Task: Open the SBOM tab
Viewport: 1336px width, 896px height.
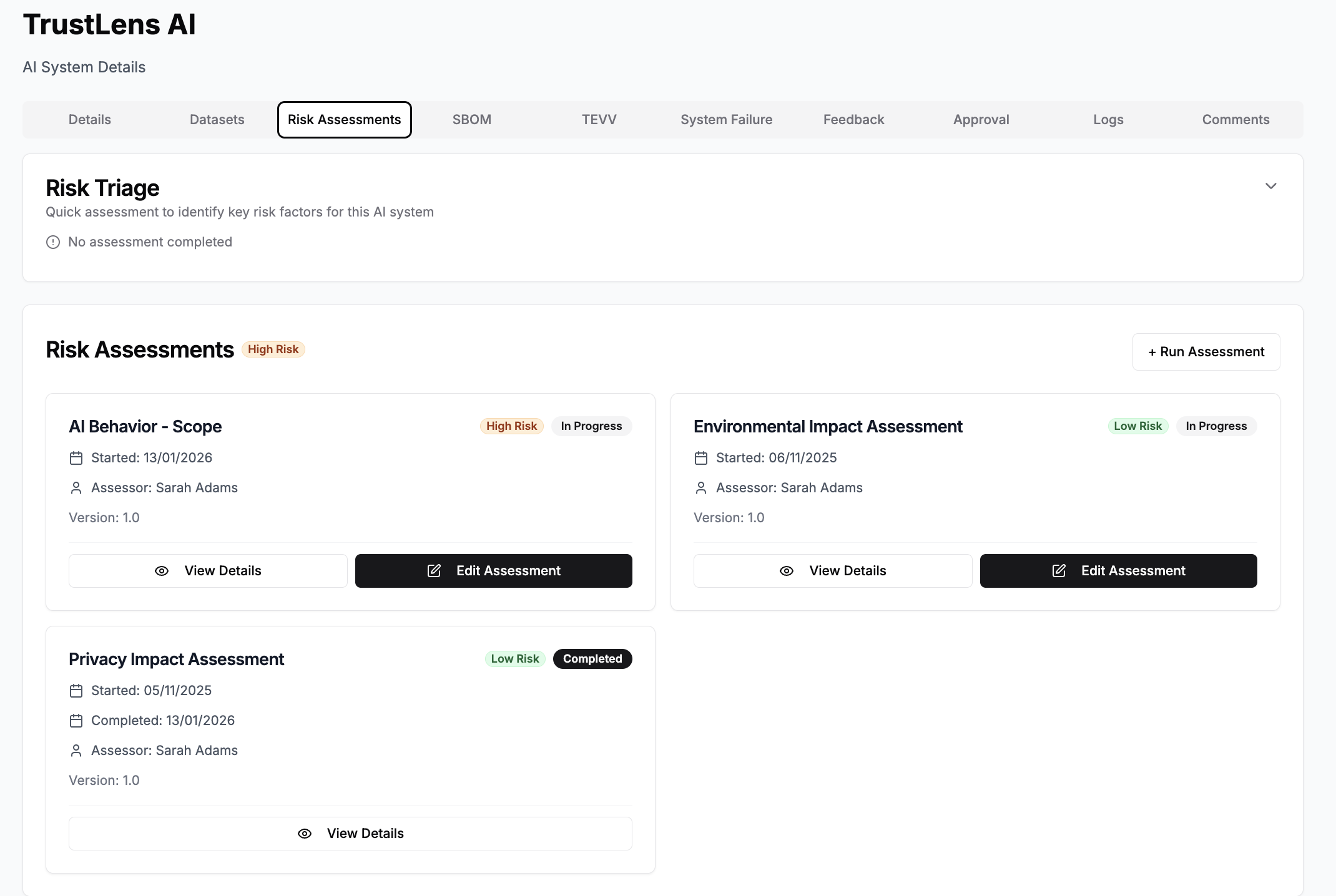Action: click(x=472, y=120)
